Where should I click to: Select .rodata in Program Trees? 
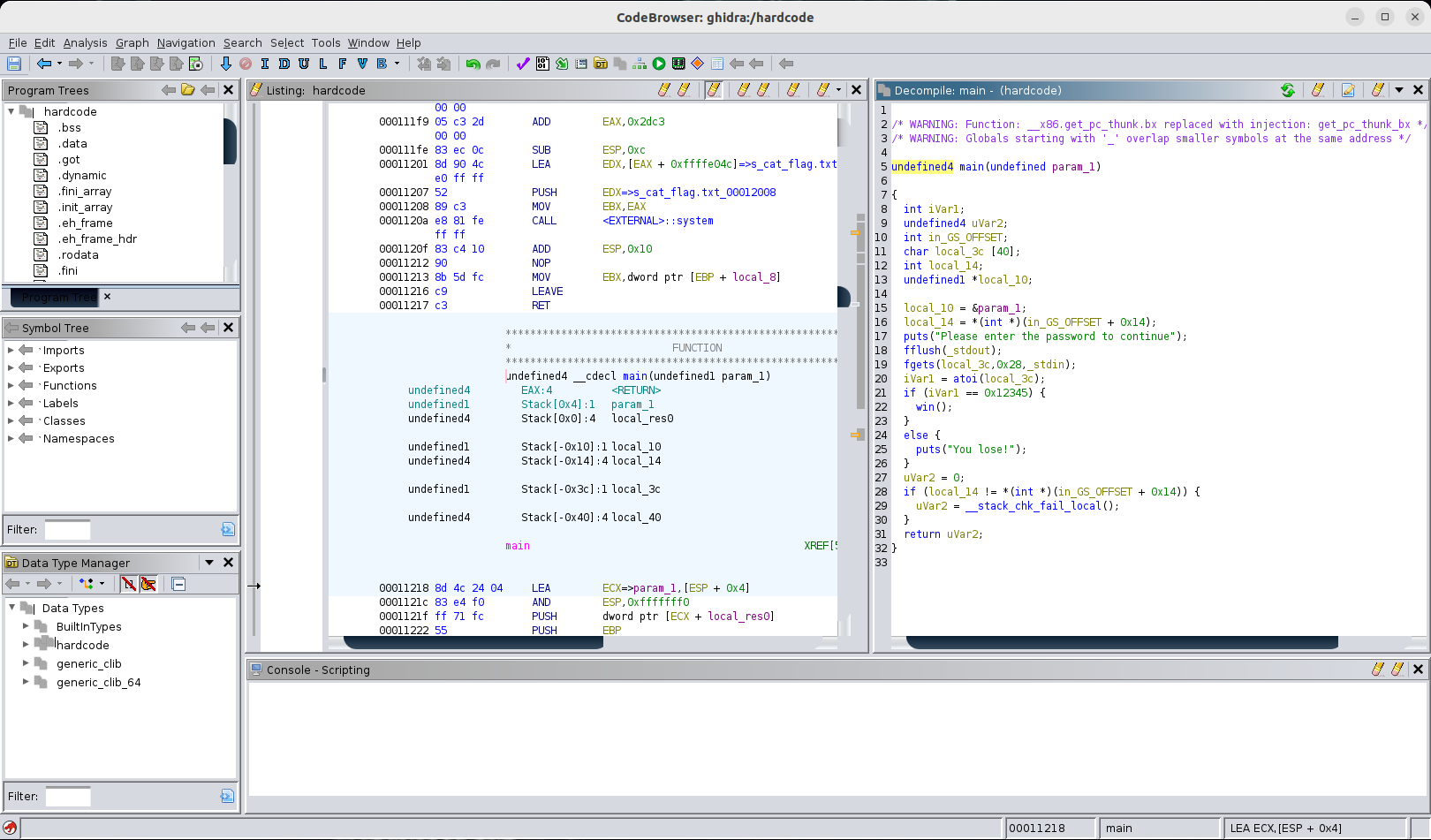click(79, 255)
